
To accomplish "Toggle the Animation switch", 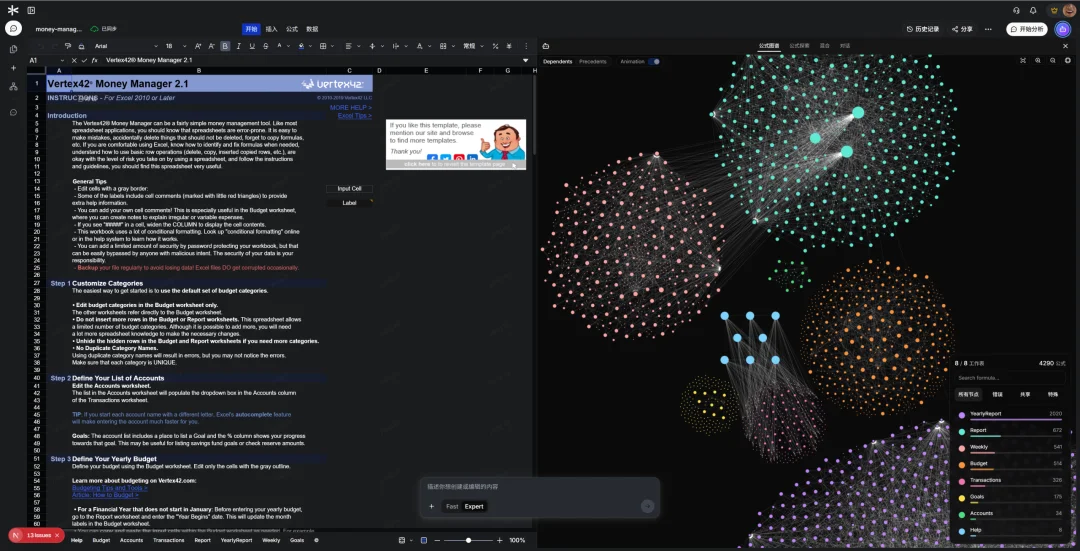I will [654, 61].
